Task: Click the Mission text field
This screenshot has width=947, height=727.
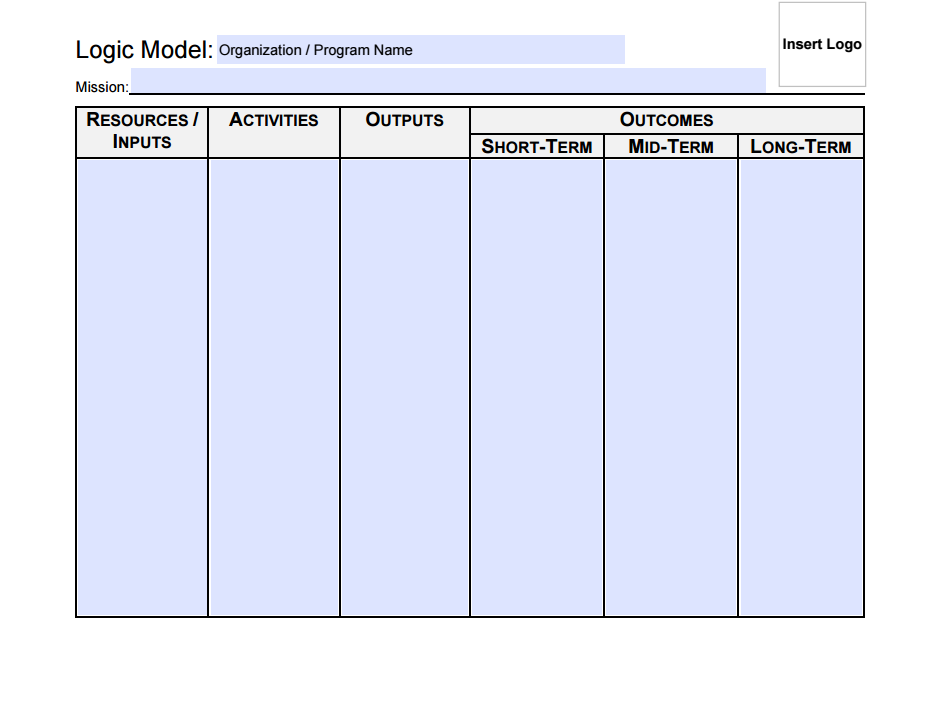Action: [448, 80]
